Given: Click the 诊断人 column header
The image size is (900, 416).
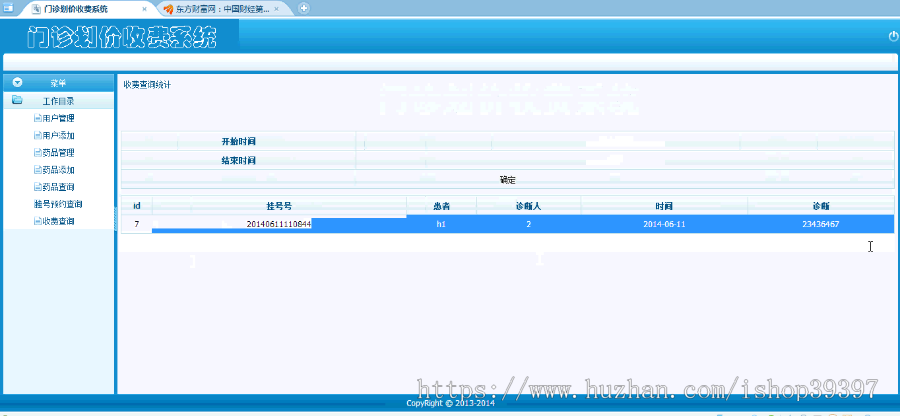Looking at the screenshot, I should point(529,206).
